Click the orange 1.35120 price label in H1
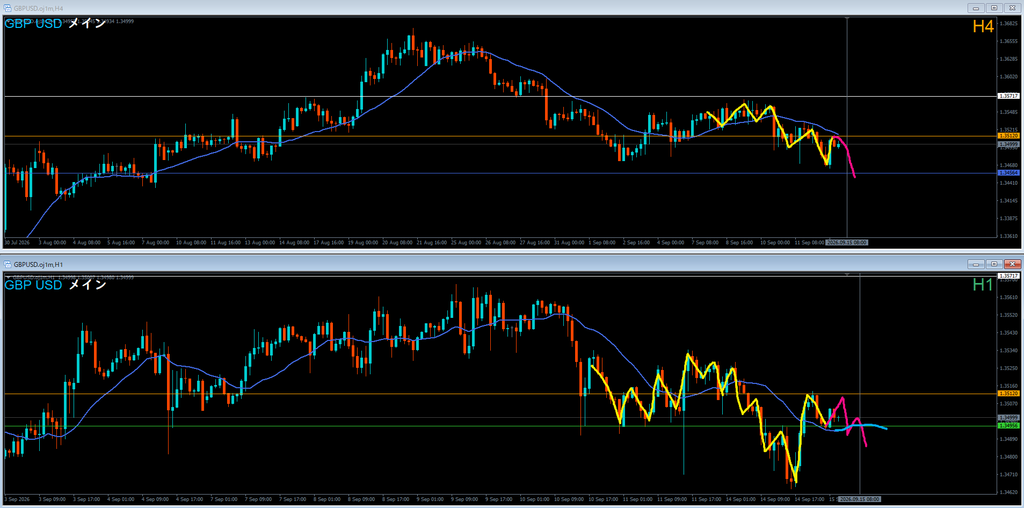1024x508 pixels. [1010, 394]
